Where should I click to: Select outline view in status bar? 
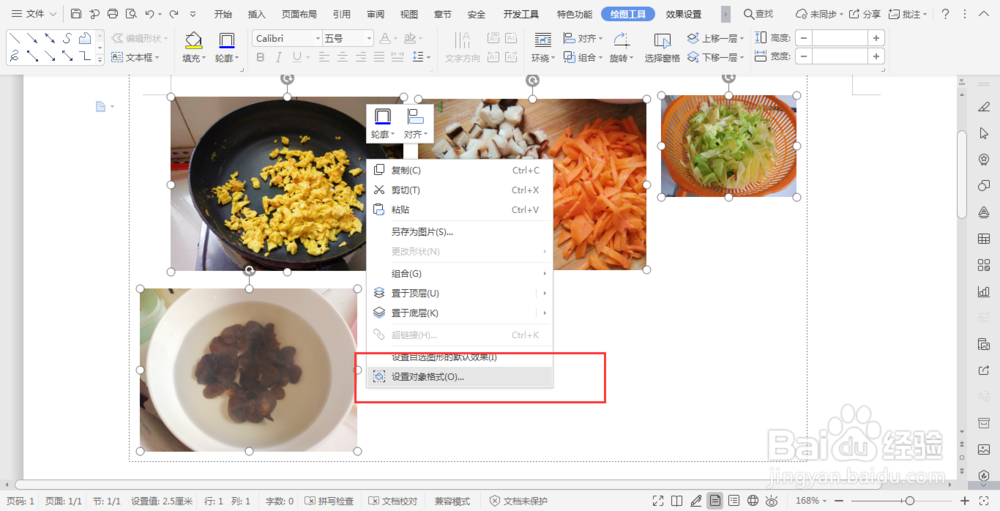click(734, 501)
